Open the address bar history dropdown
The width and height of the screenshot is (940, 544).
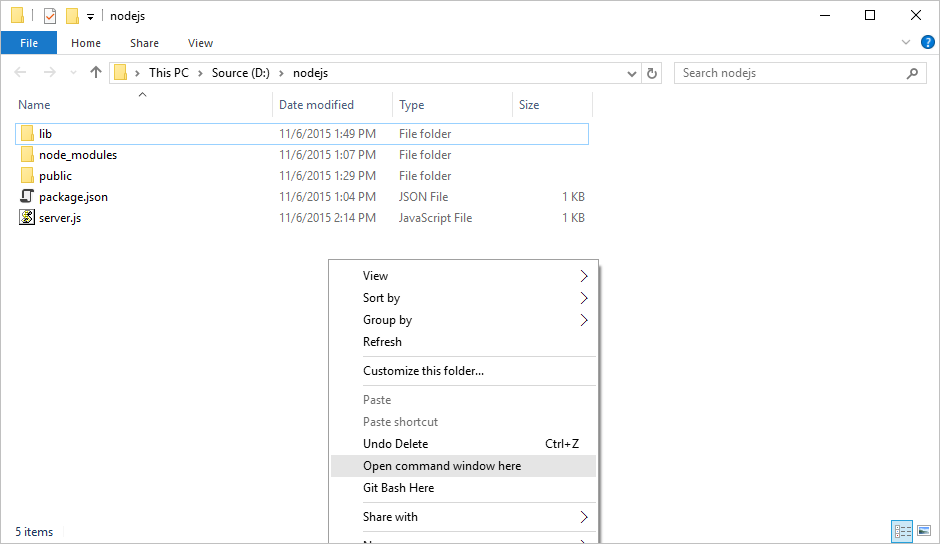631,73
